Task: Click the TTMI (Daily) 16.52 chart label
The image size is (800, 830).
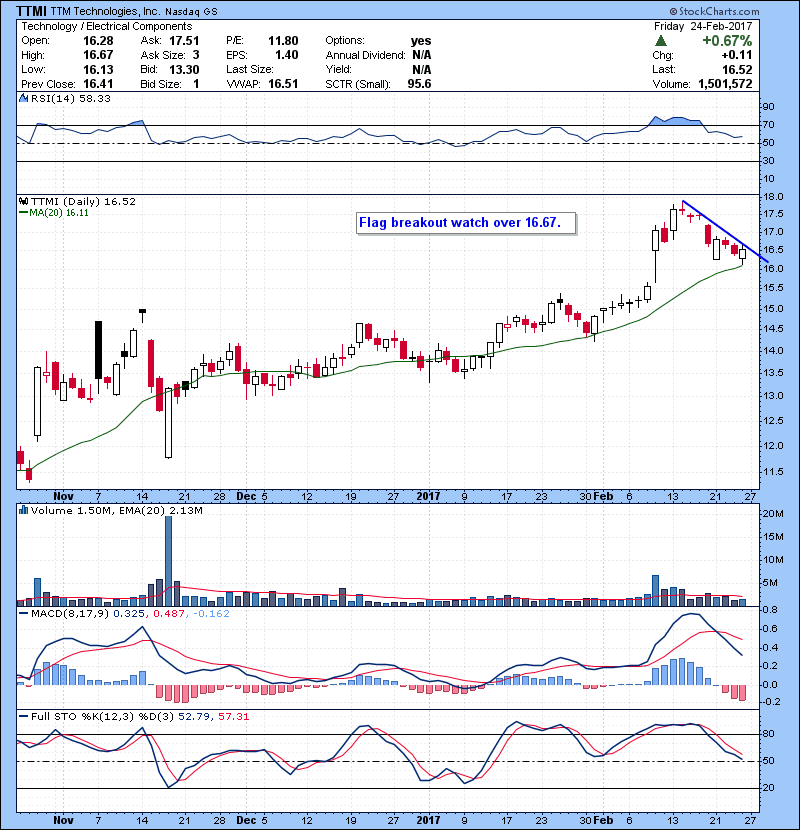Action: coord(83,202)
